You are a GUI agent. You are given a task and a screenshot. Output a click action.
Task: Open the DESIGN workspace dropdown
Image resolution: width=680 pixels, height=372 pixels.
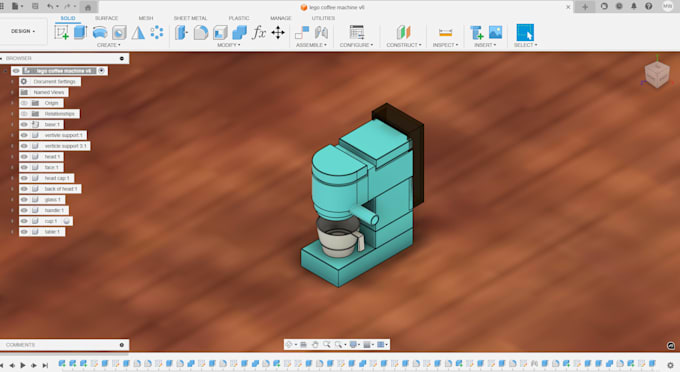(x=23, y=31)
